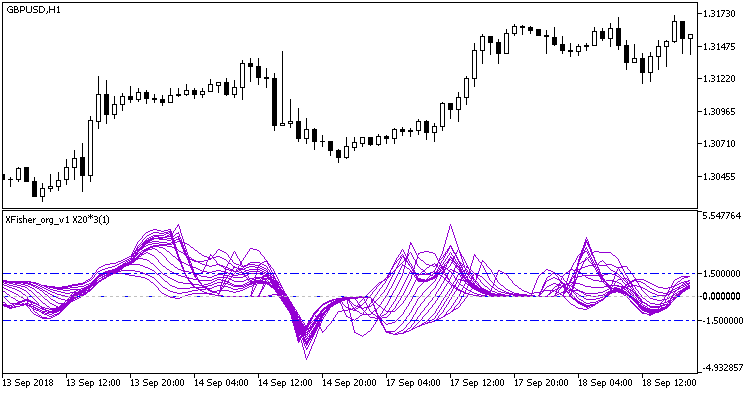Image resolution: width=750 pixels, height=394 pixels.
Task: Click the 14 Sep 20:00 time label
Action: [x=349, y=383]
